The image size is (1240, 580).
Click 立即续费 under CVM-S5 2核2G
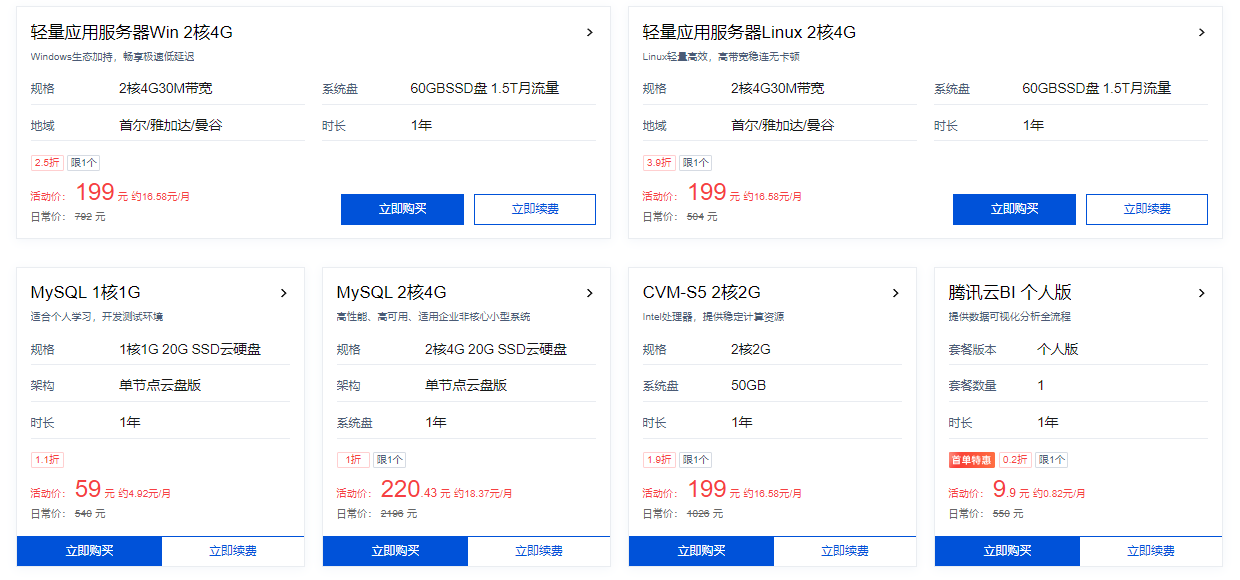click(x=845, y=551)
